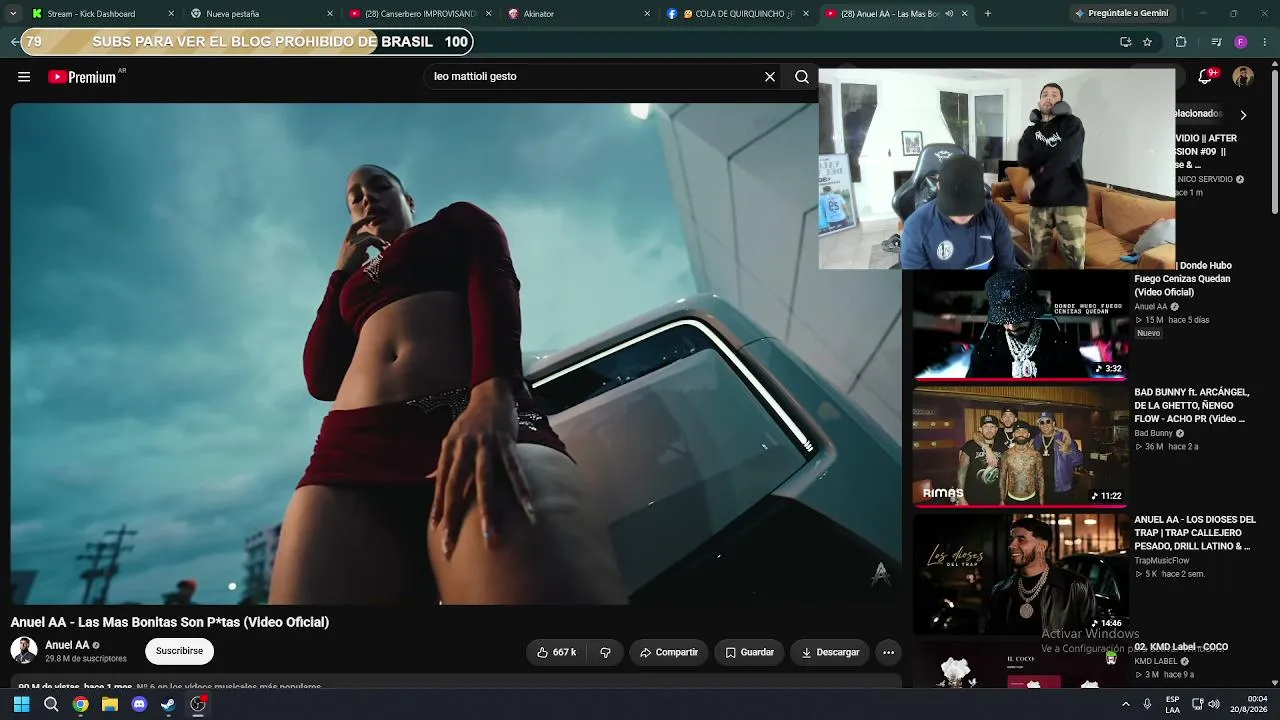Open Steam from the taskbar
The image size is (1280, 720).
(168, 704)
